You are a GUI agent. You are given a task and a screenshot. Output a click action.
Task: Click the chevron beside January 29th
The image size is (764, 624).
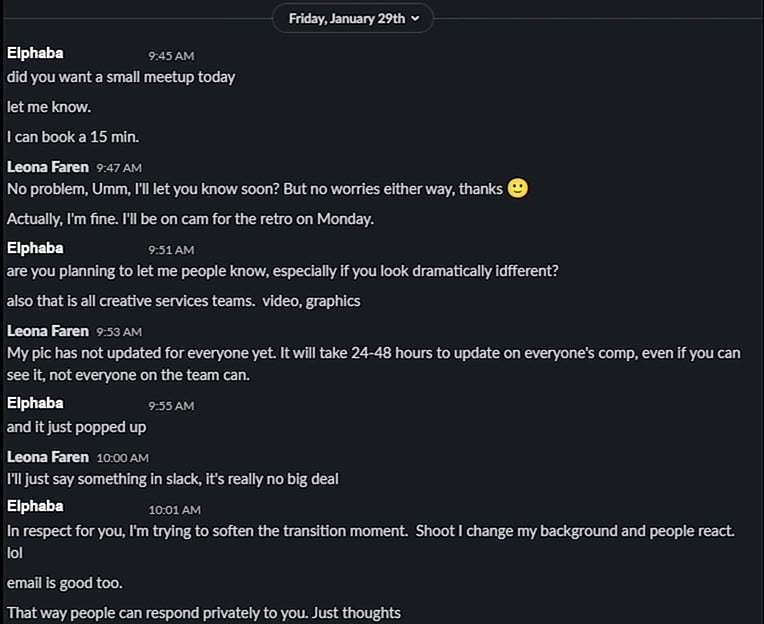coord(415,19)
